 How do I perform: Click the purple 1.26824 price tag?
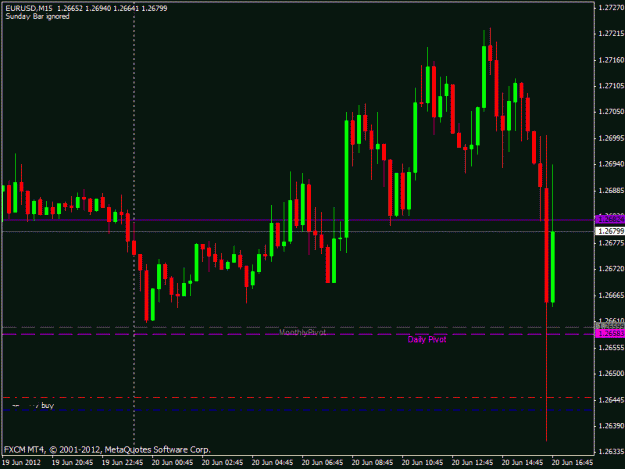coord(610,220)
